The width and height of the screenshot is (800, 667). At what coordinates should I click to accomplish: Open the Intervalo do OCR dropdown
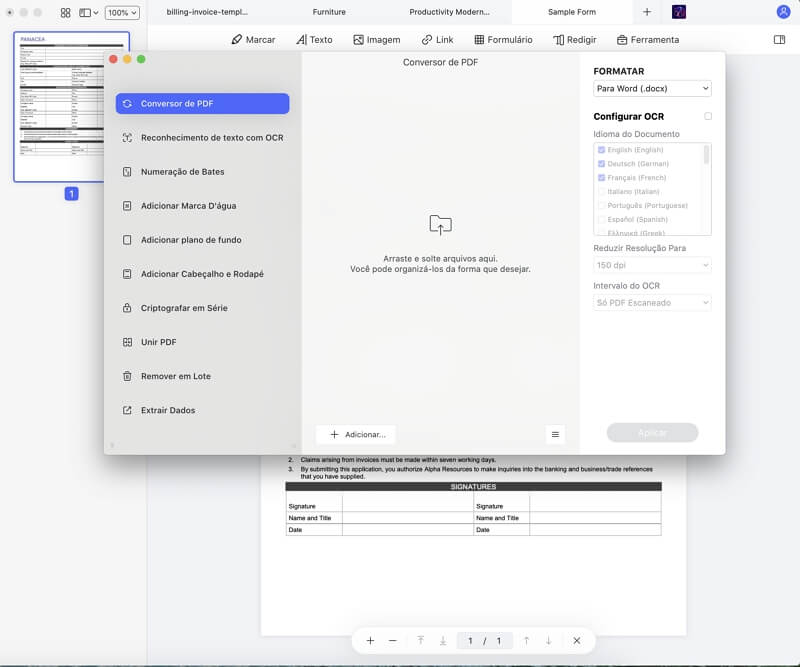[x=652, y=301]
